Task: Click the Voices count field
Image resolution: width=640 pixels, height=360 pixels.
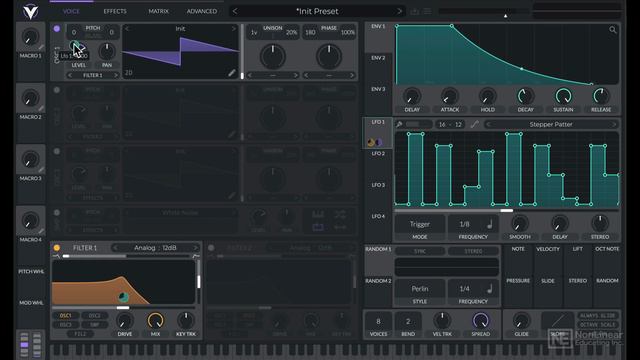Action: pos(378,321)
